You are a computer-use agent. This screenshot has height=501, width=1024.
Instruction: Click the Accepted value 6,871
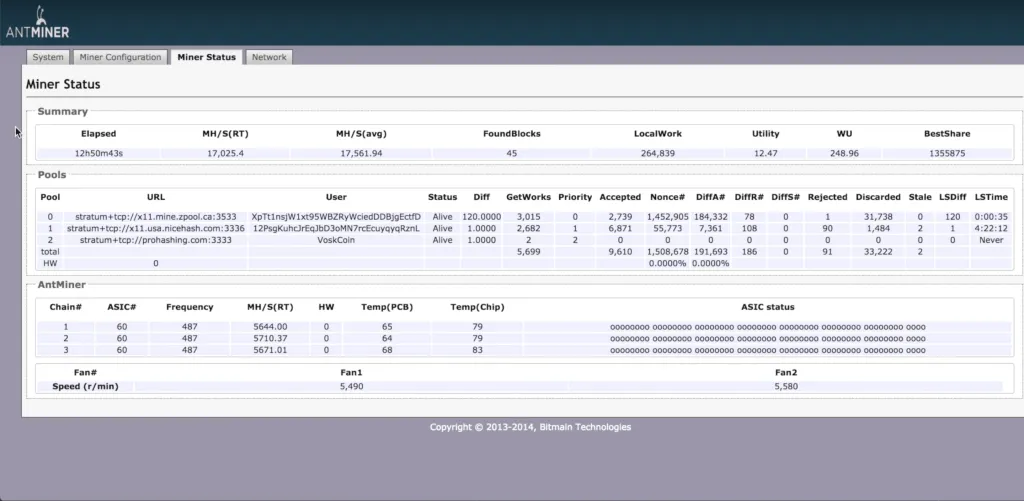[x=620, y=229]
